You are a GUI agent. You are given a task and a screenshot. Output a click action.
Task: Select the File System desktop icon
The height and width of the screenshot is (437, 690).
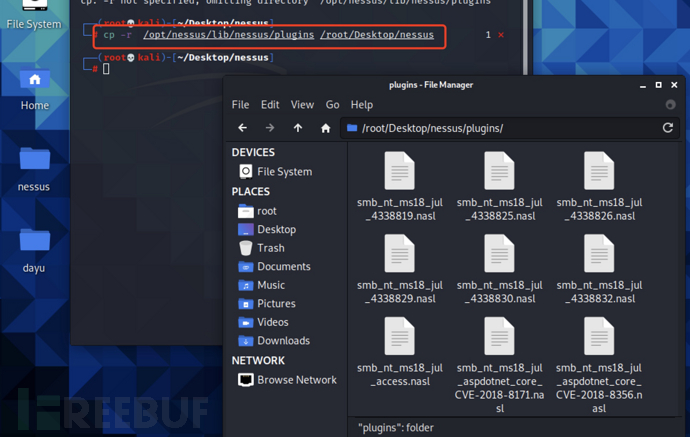click(34, 15)
